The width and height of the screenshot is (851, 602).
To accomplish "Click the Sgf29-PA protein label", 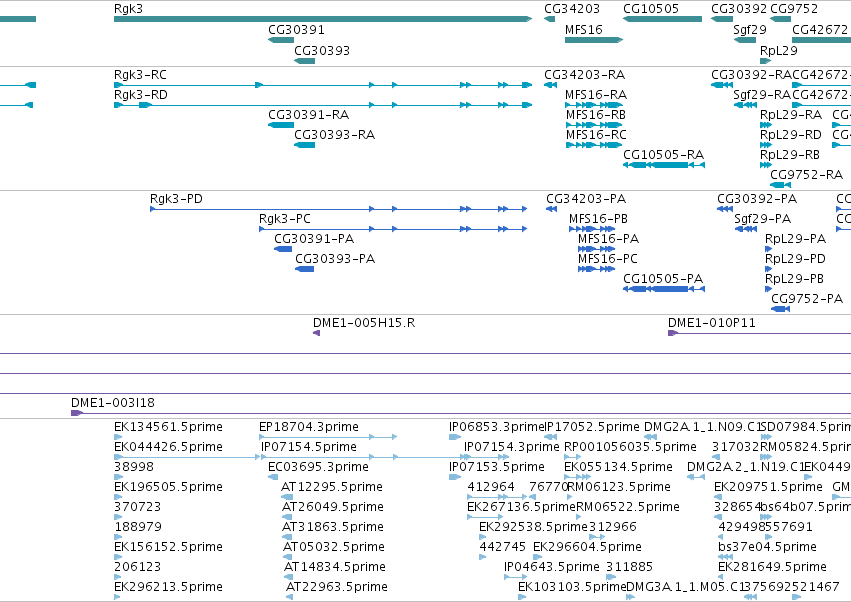I will tap(763, 219).
